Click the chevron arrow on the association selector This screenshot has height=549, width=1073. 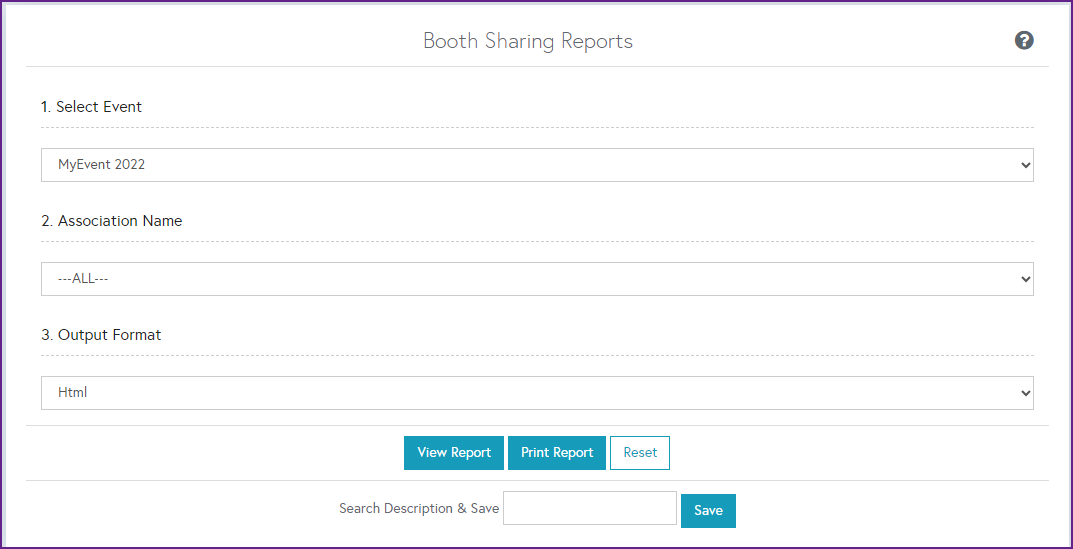point(1024,279)
